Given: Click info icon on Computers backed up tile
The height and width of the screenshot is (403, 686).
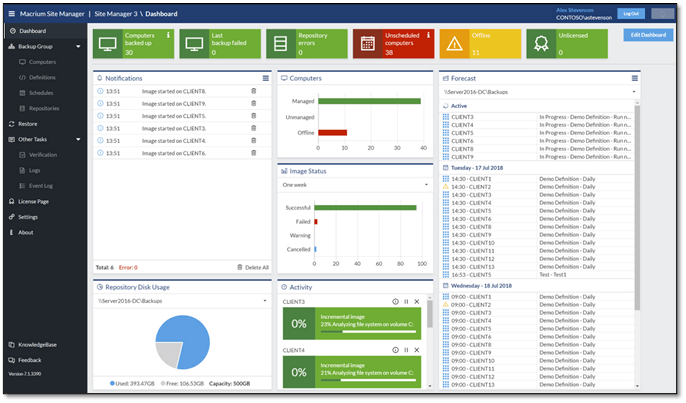Looking at the screenshot, I should (168, 35).
